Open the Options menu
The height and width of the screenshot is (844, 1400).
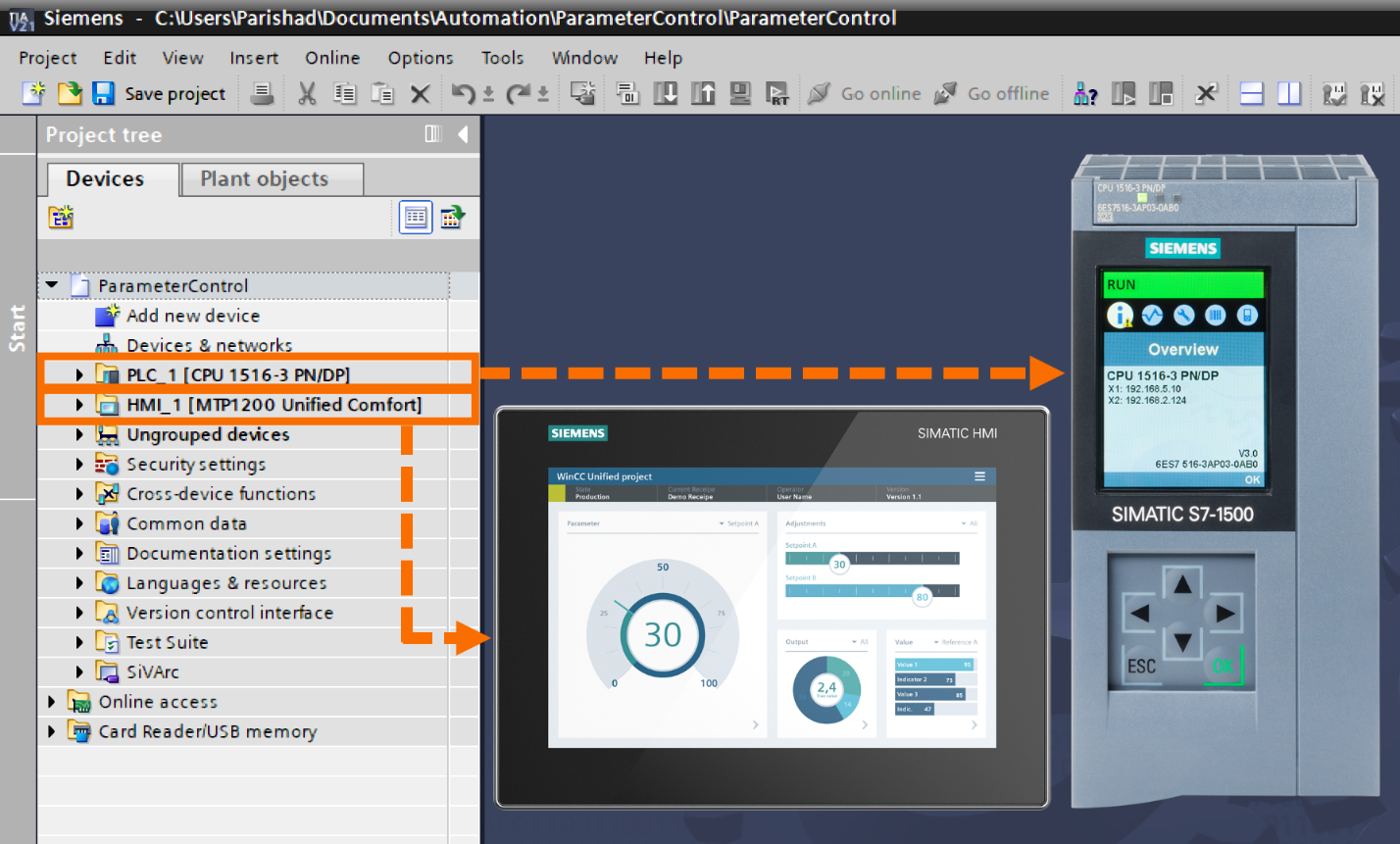421,58
